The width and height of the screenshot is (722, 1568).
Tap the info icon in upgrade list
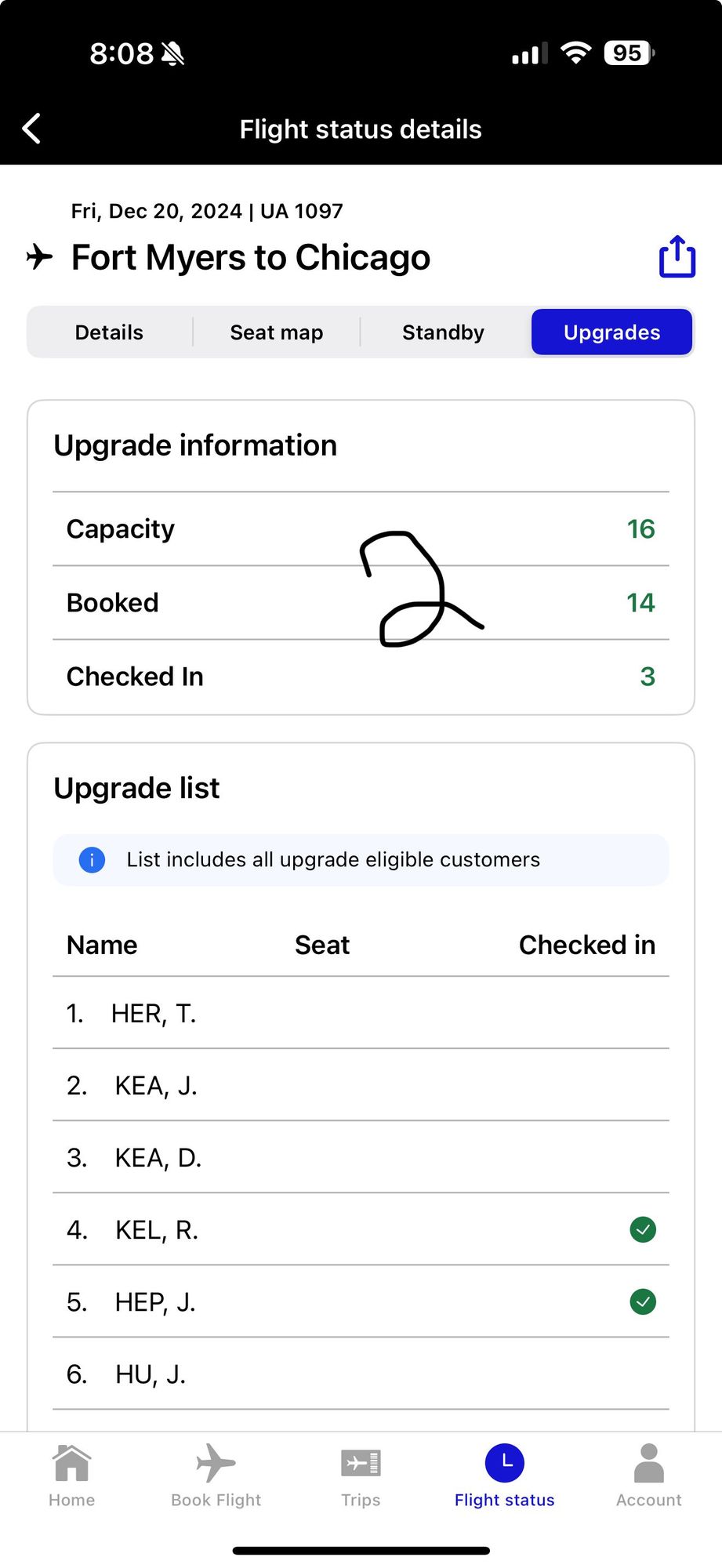tap(92, 860)
